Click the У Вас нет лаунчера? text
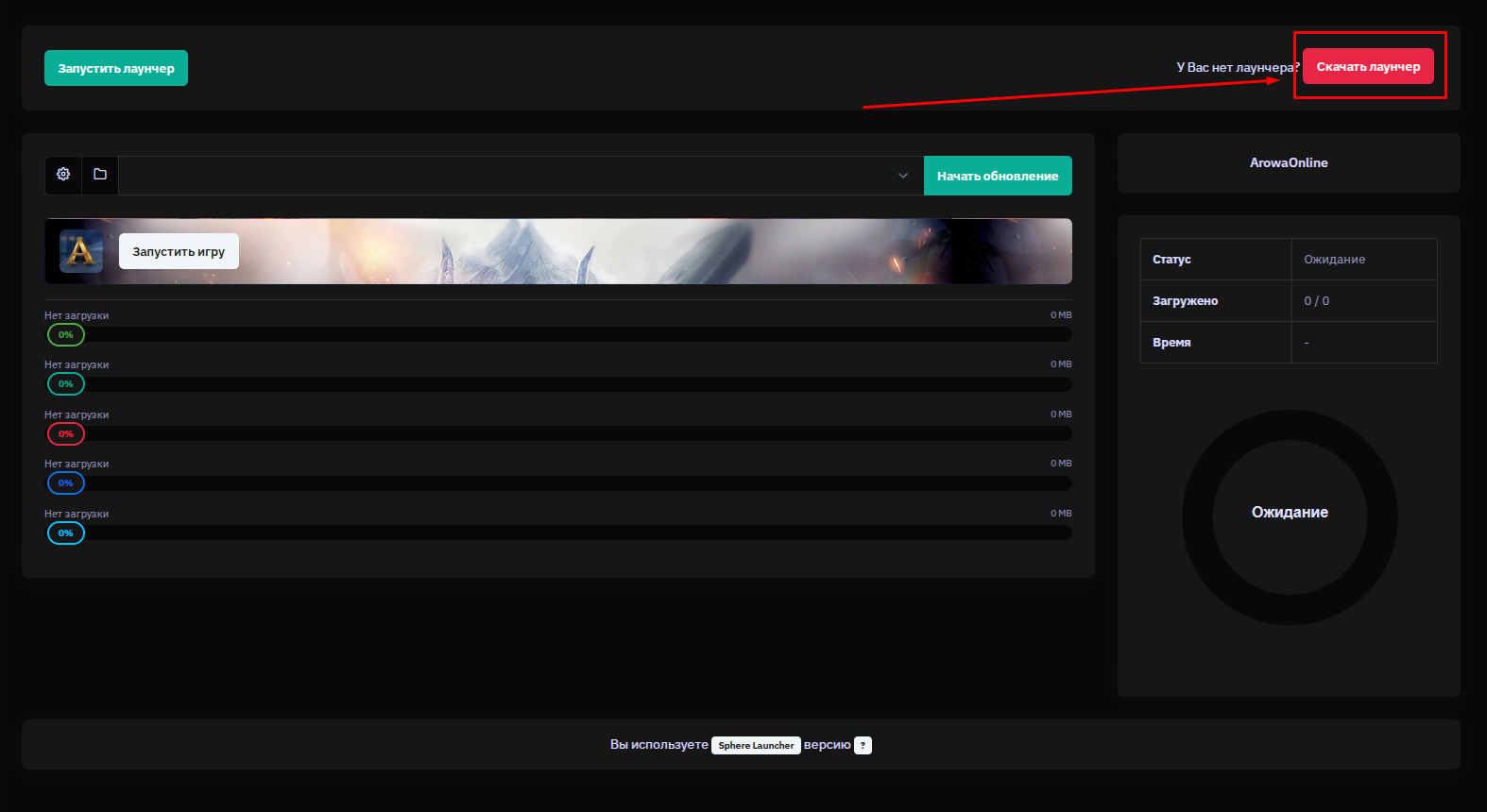Screen dimensions: 1487x812 1238,67
